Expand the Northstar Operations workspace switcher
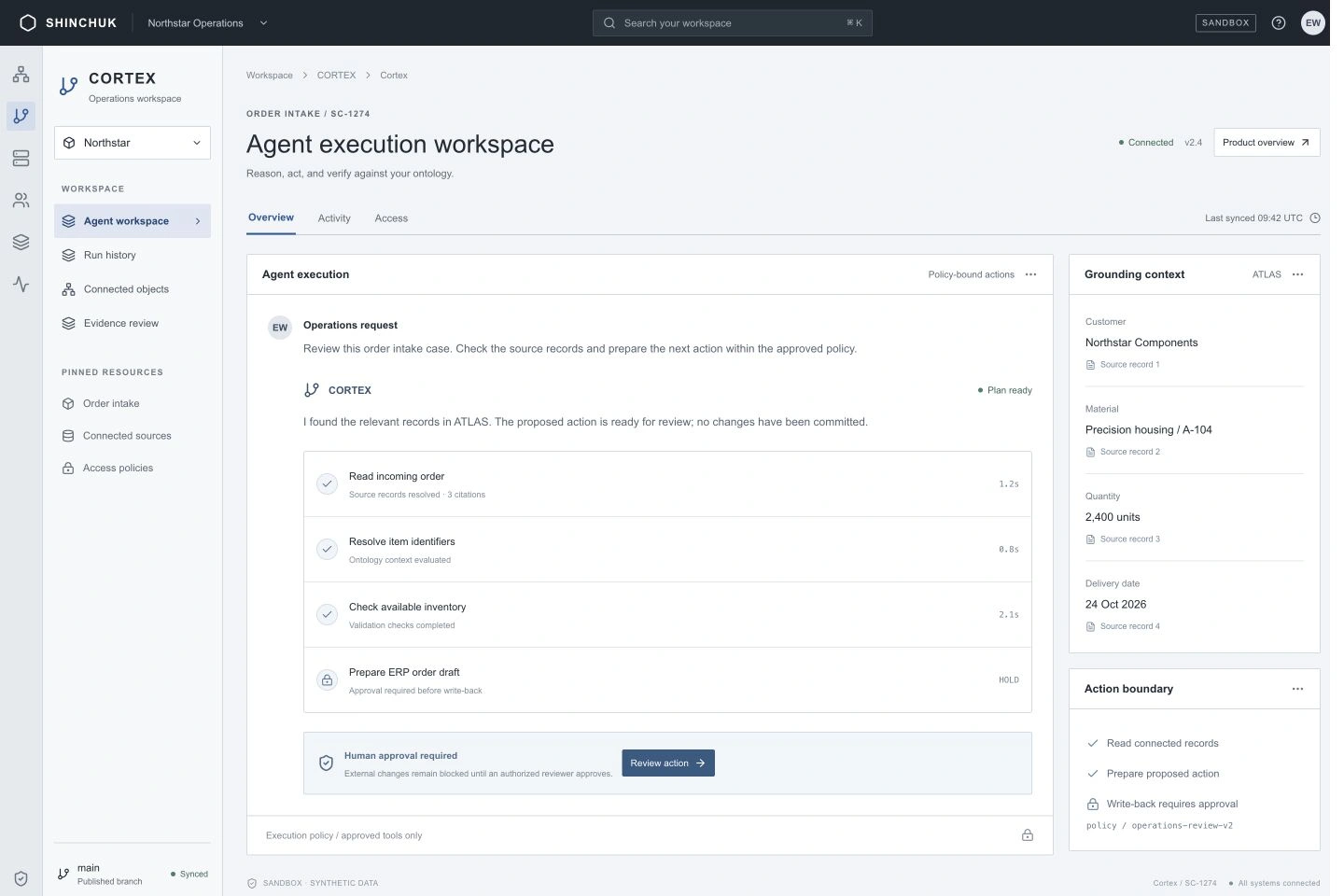Viewport: 1344px width, 896px height. [x=207, y=23]
